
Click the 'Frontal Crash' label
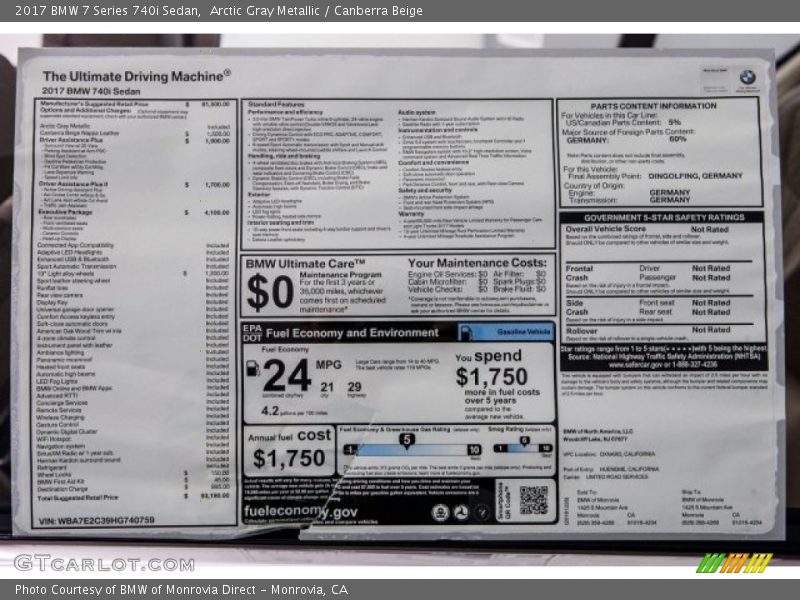point(579,273)
